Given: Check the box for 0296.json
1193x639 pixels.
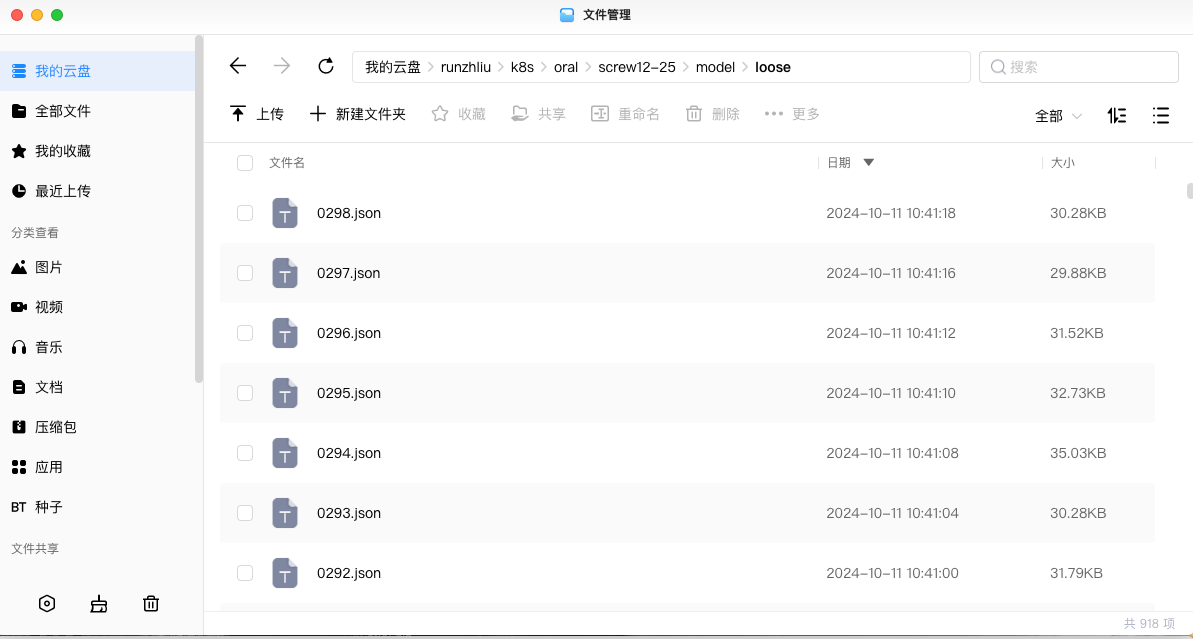Looking at the screenshot, I should coord(245,333).
